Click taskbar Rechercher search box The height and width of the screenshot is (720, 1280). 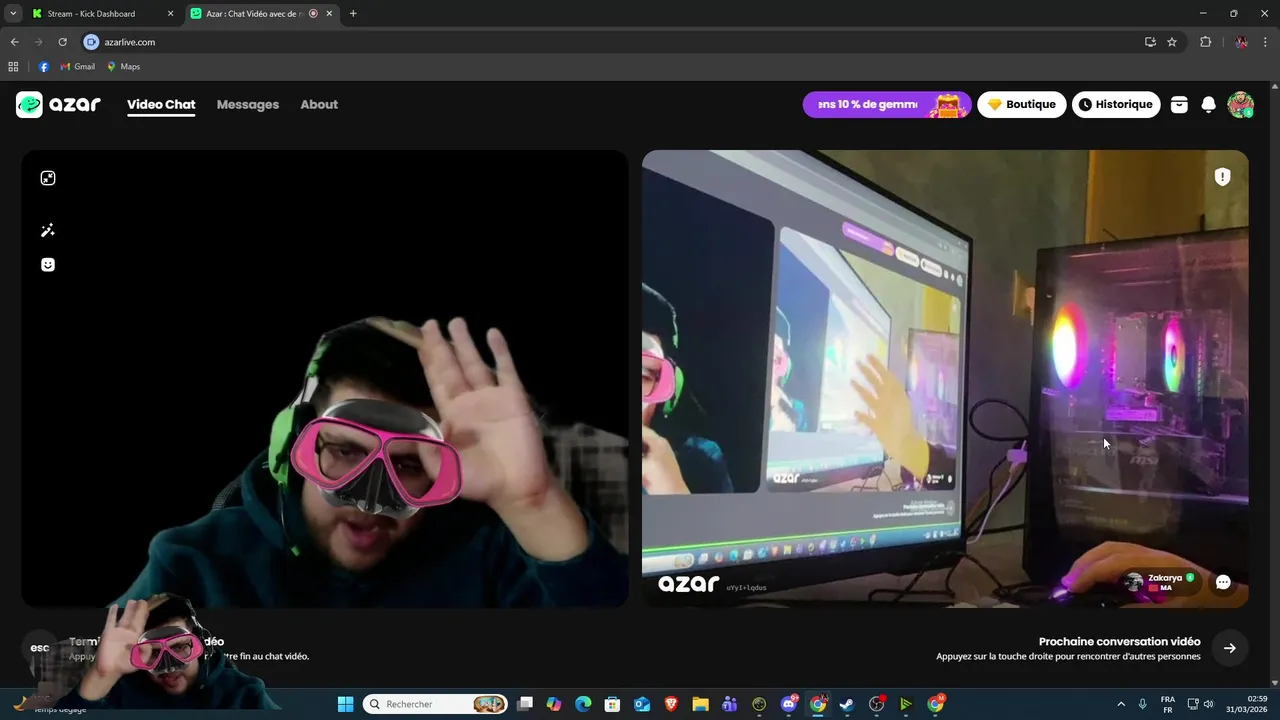[435, 704]
